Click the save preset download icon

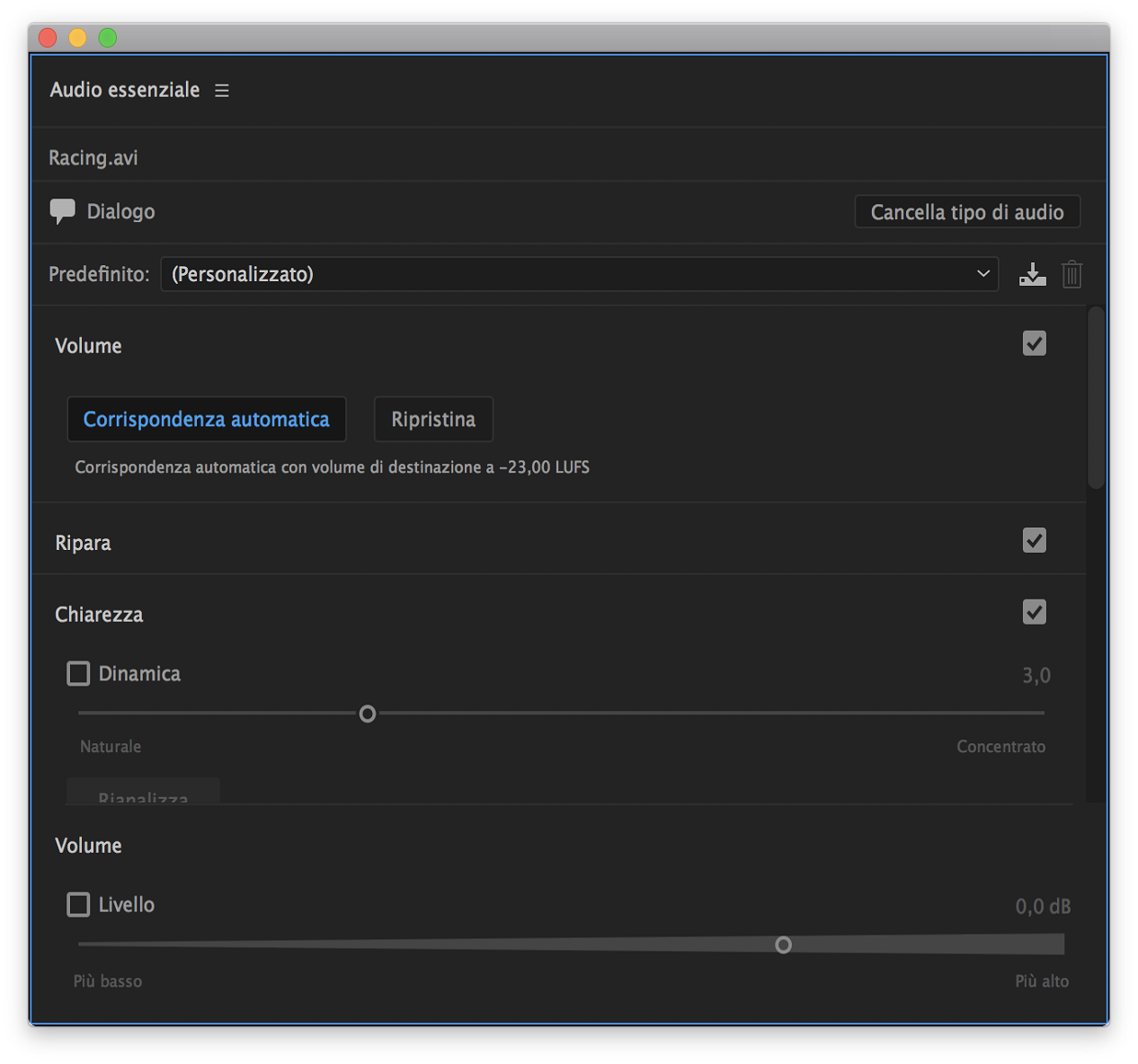(x=1032, y=274)
